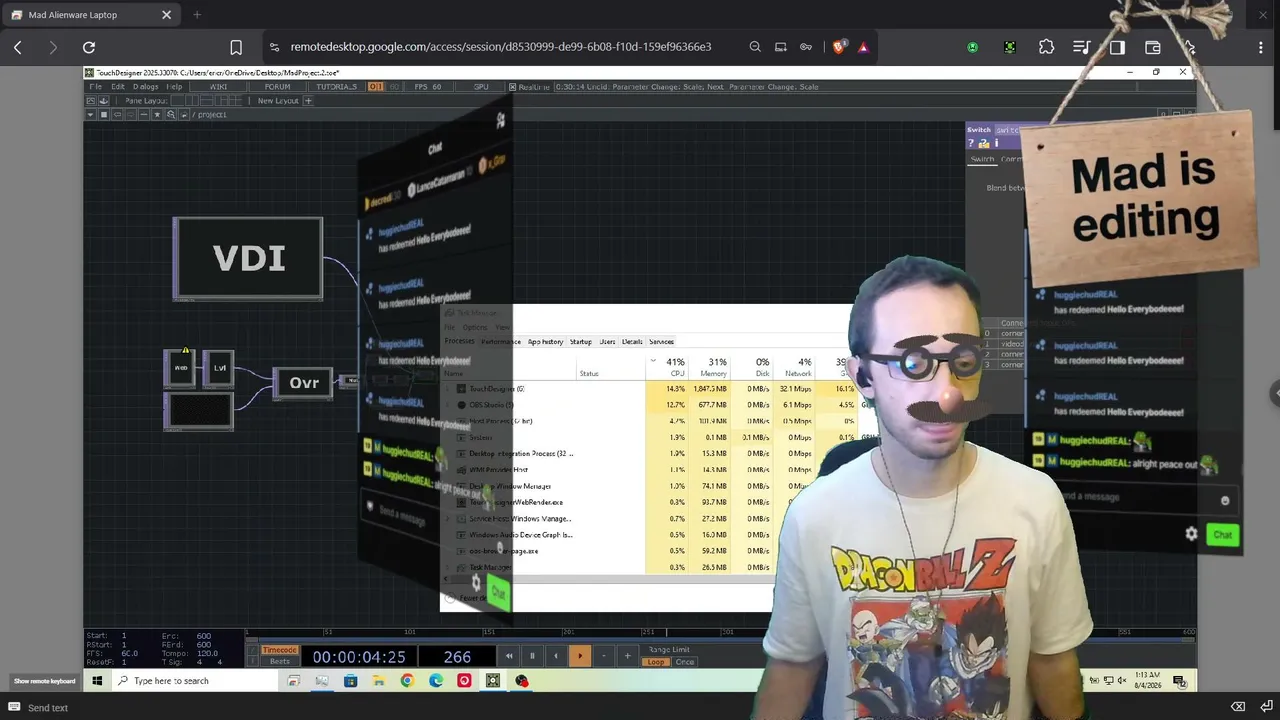
Task: Select the Mad Alienware Laptop tab
Action: pyautogui.click(x=92, y=15)
